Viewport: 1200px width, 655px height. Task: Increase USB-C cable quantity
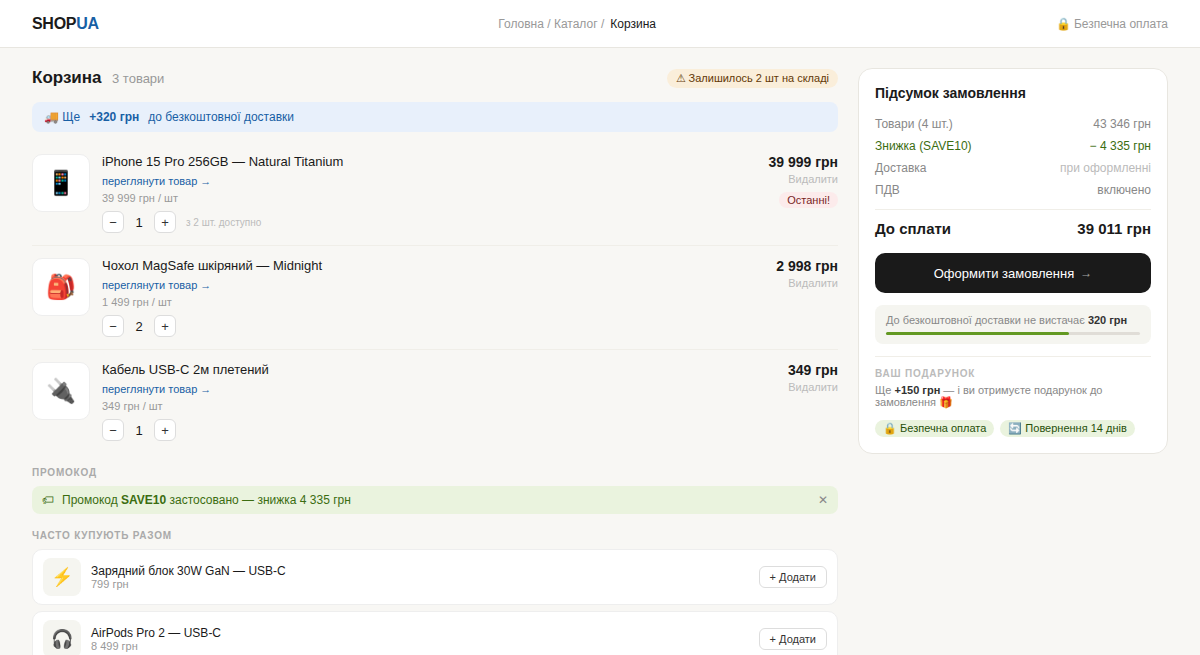[x=165, y=430]
